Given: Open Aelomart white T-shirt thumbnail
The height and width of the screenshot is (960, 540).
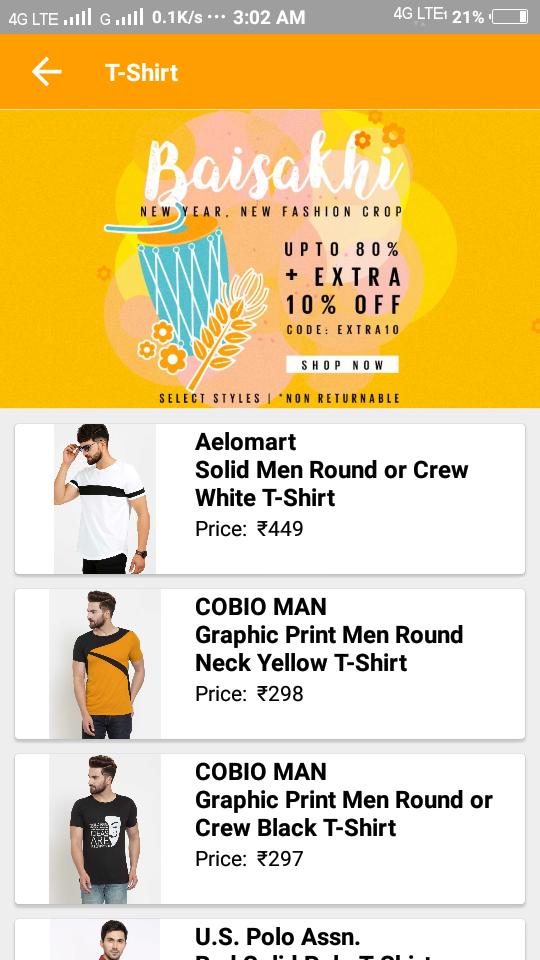Looking at the screenshot, I should tap(105, 498).
